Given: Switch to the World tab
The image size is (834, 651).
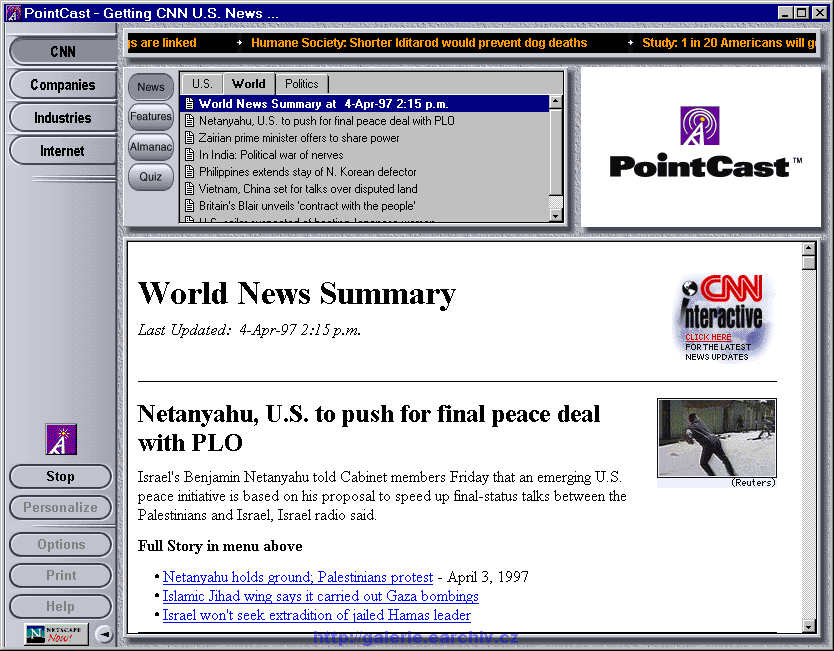Looking at the screenshot, I should pos(248,84).
